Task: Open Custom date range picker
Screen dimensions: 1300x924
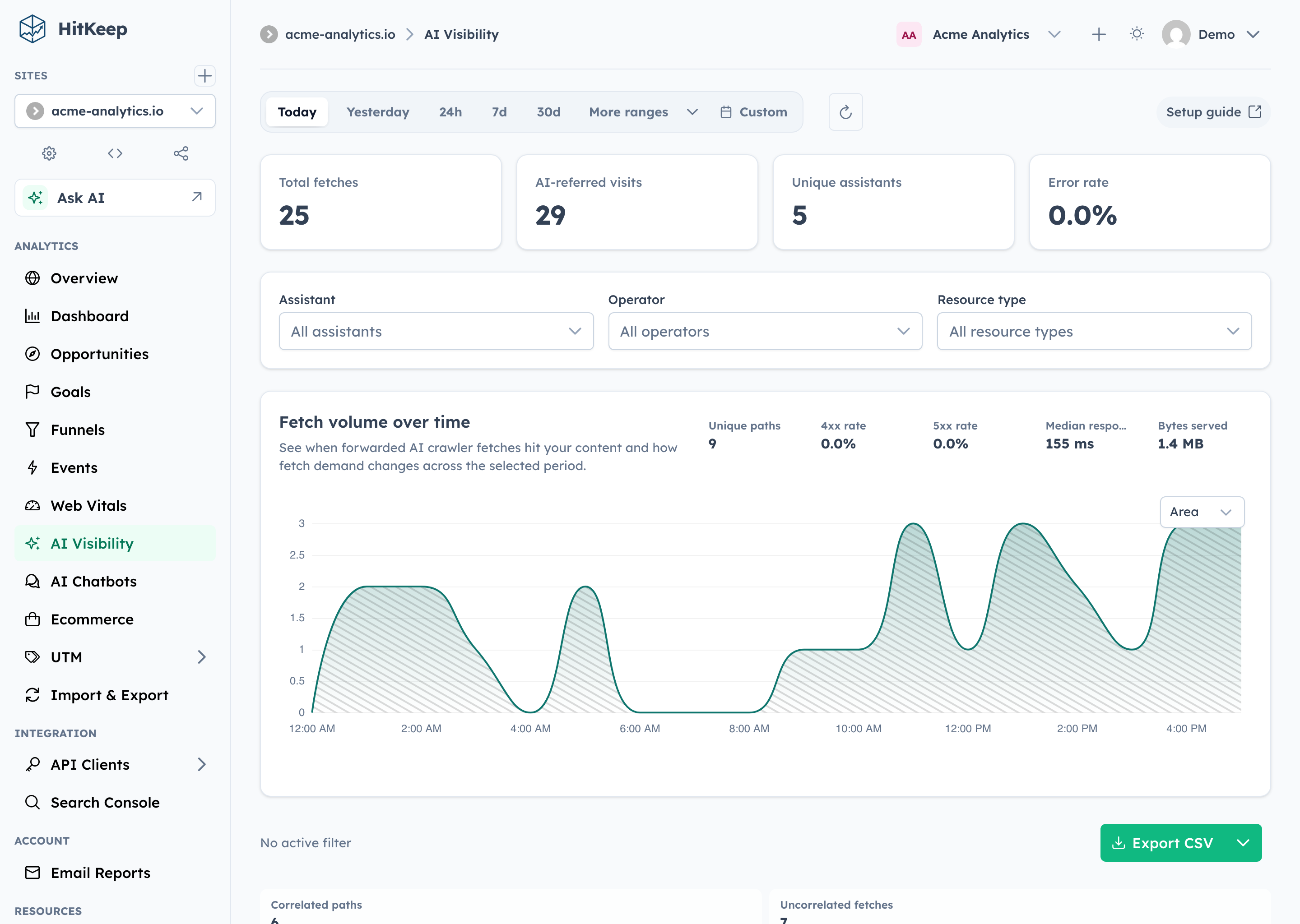Action: tap(754, 112)
